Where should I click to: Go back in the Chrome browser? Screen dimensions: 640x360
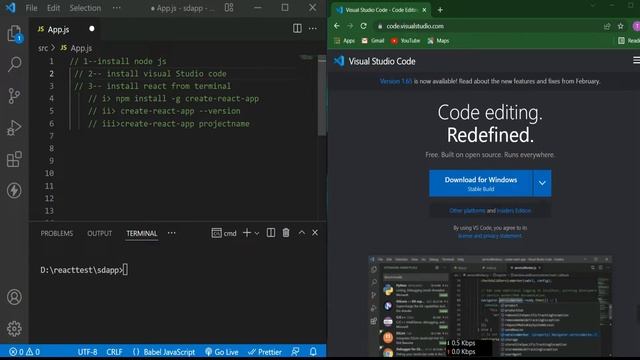(337, 26)
